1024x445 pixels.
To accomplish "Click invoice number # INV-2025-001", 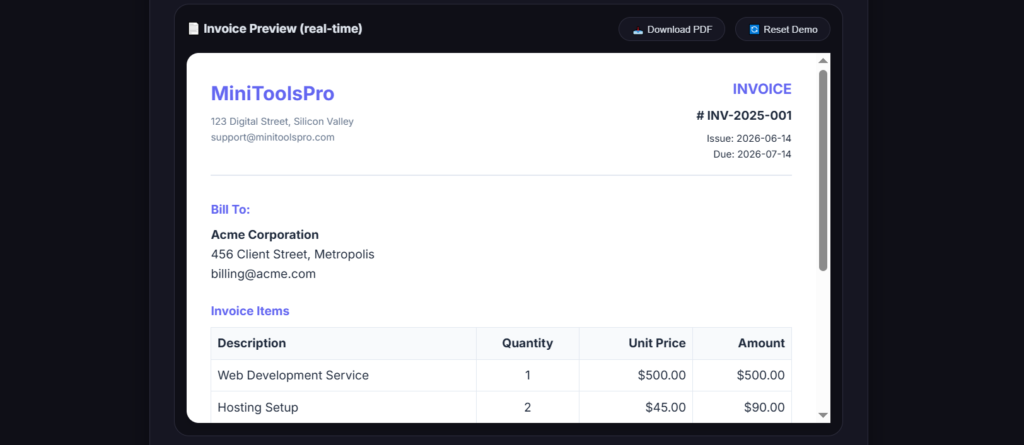I will (x=744, y=116).
